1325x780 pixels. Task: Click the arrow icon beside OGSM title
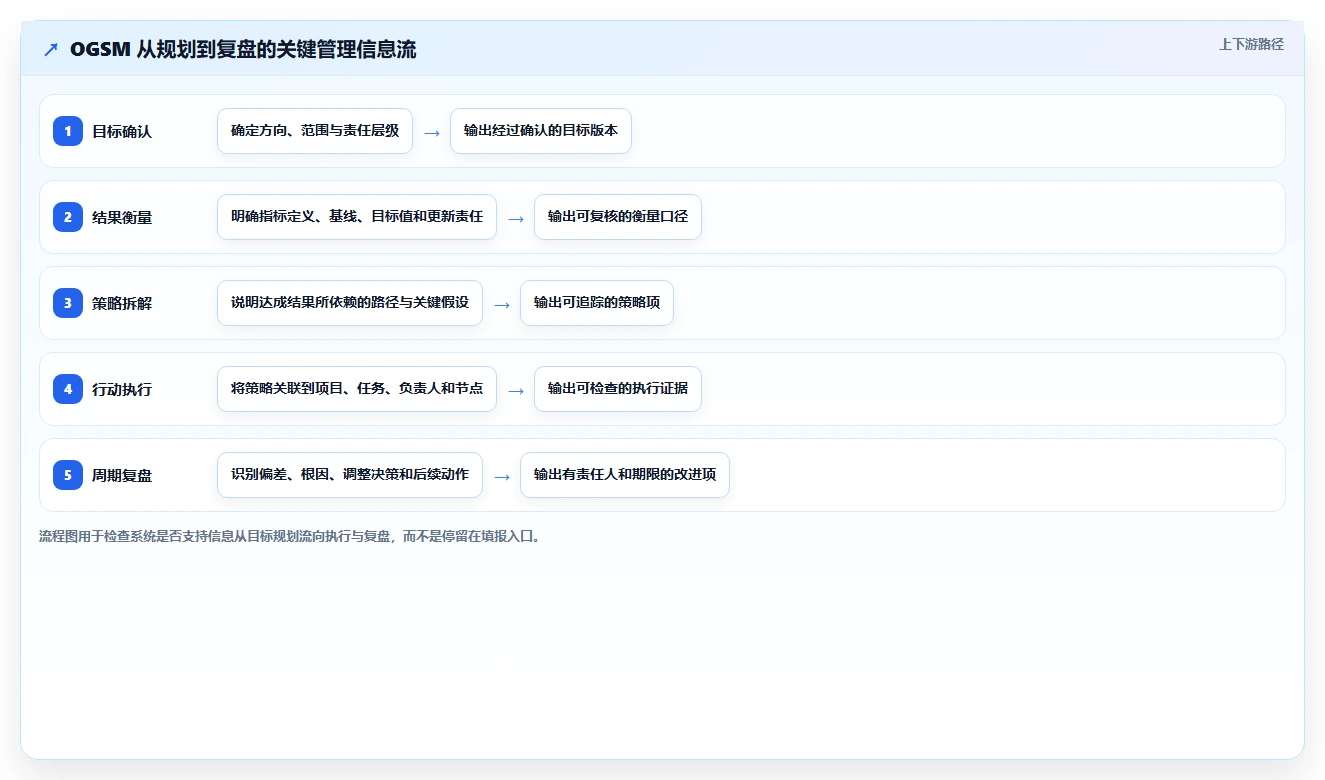pyautogui.click(x=50, y=49)
